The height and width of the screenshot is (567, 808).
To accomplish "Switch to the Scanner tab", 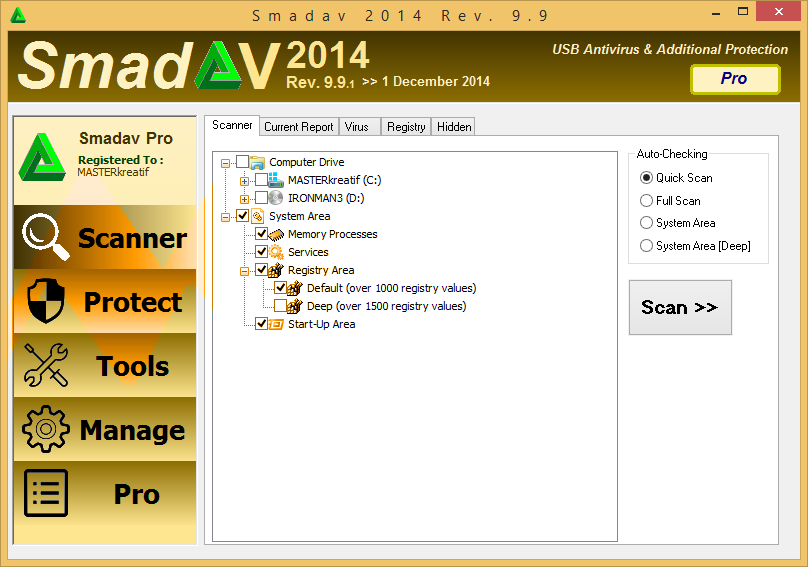I will [x=232, y=125].
